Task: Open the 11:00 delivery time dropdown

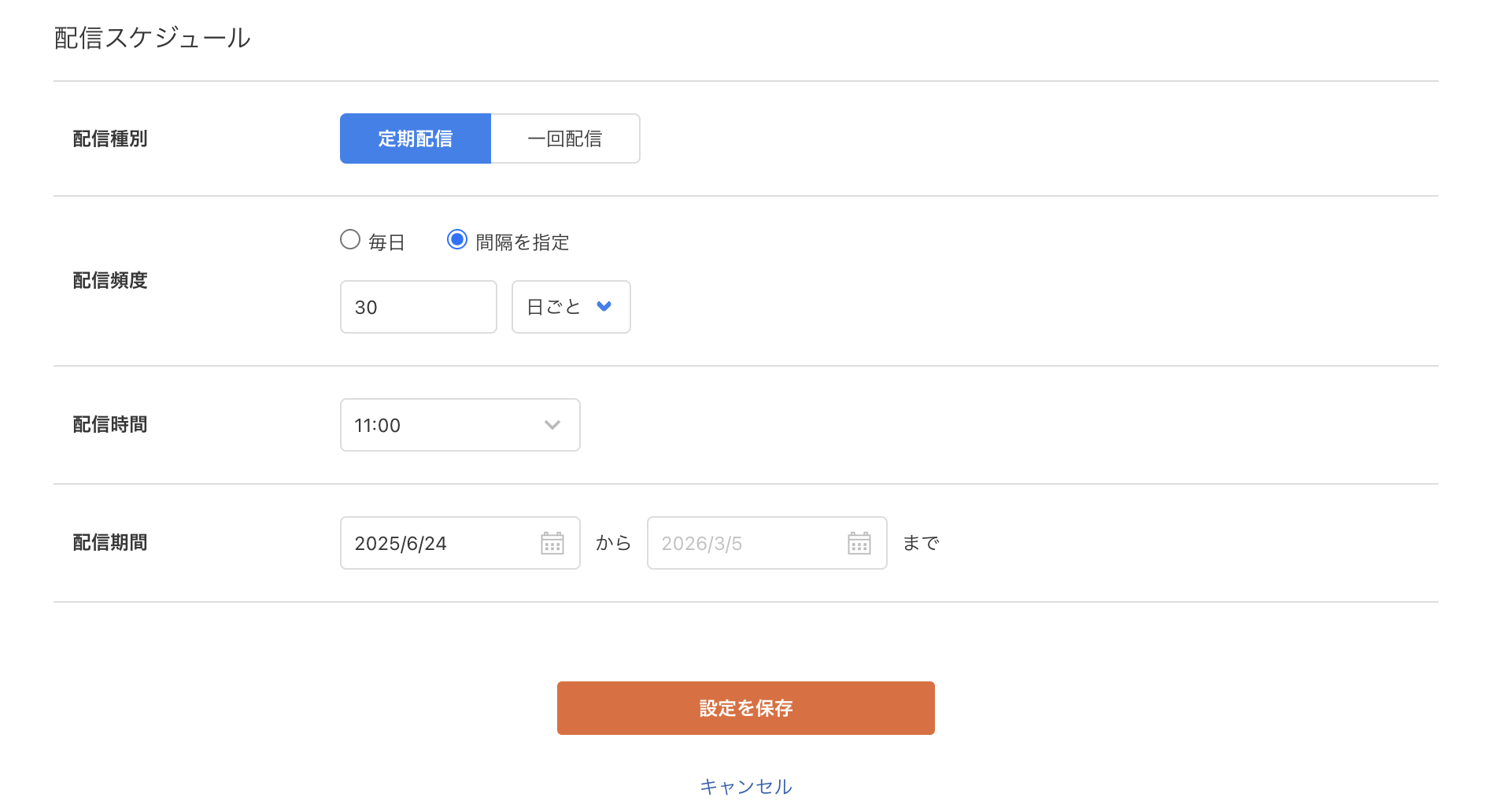Action: tap(460, 425)
